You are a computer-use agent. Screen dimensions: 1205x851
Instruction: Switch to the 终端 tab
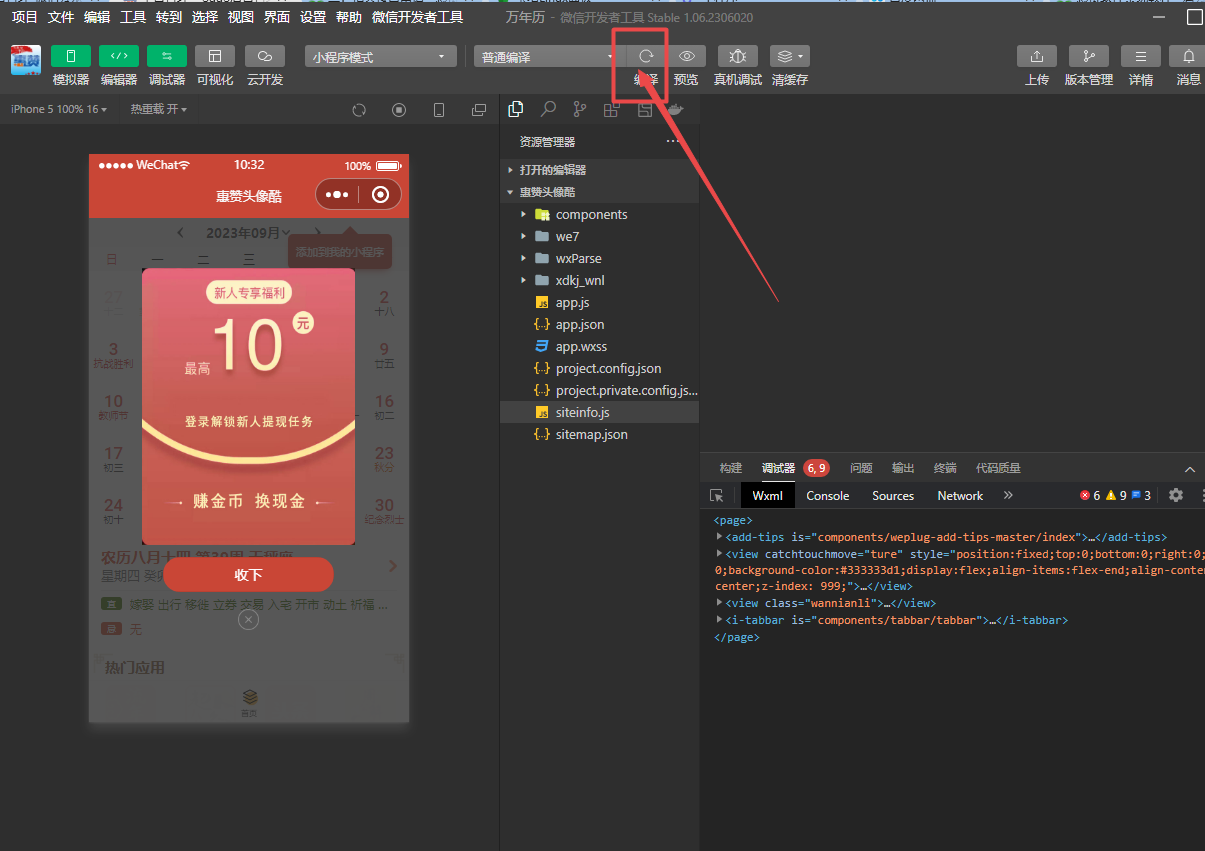tap(945, 468)
